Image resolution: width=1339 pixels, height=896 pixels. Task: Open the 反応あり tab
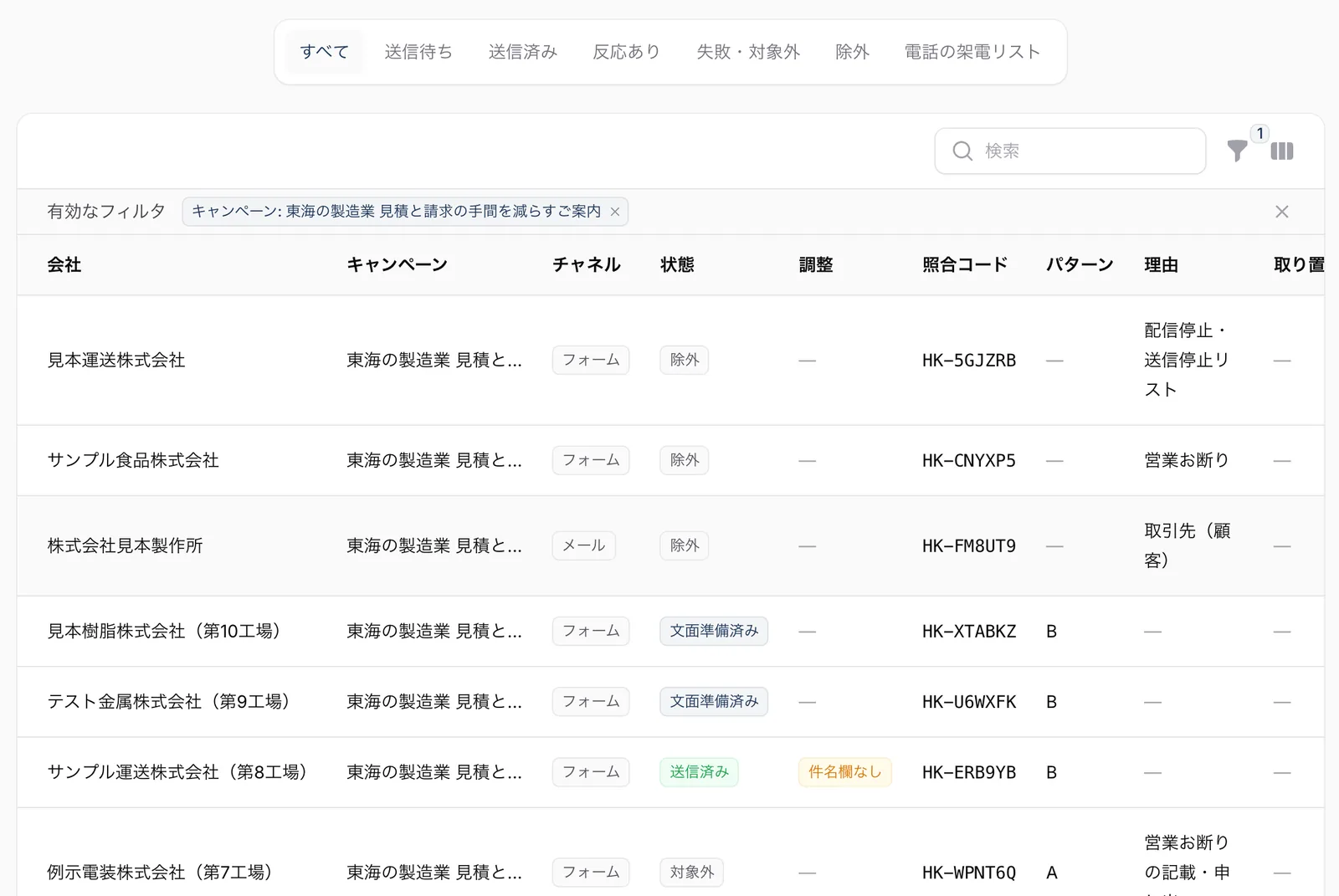point(627,52)
